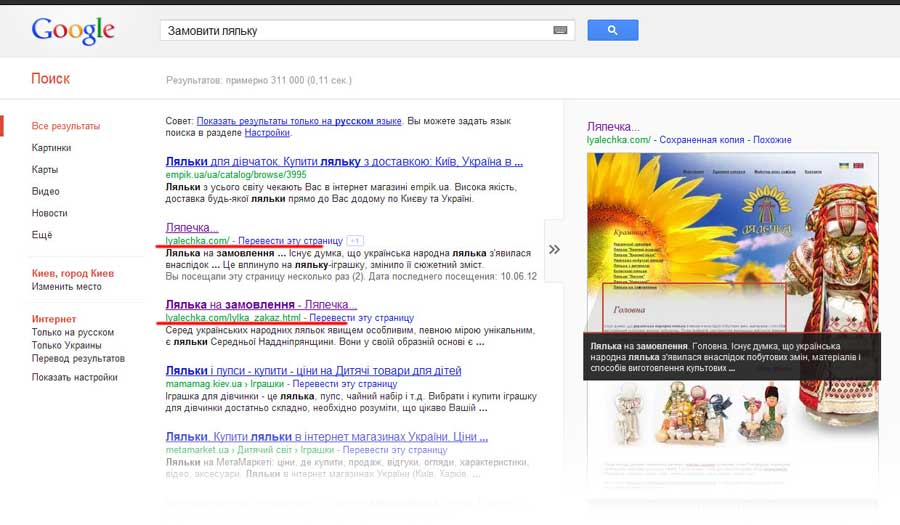
Task: Open the 'Настройки' link in the tip
Action: point(267,133)
